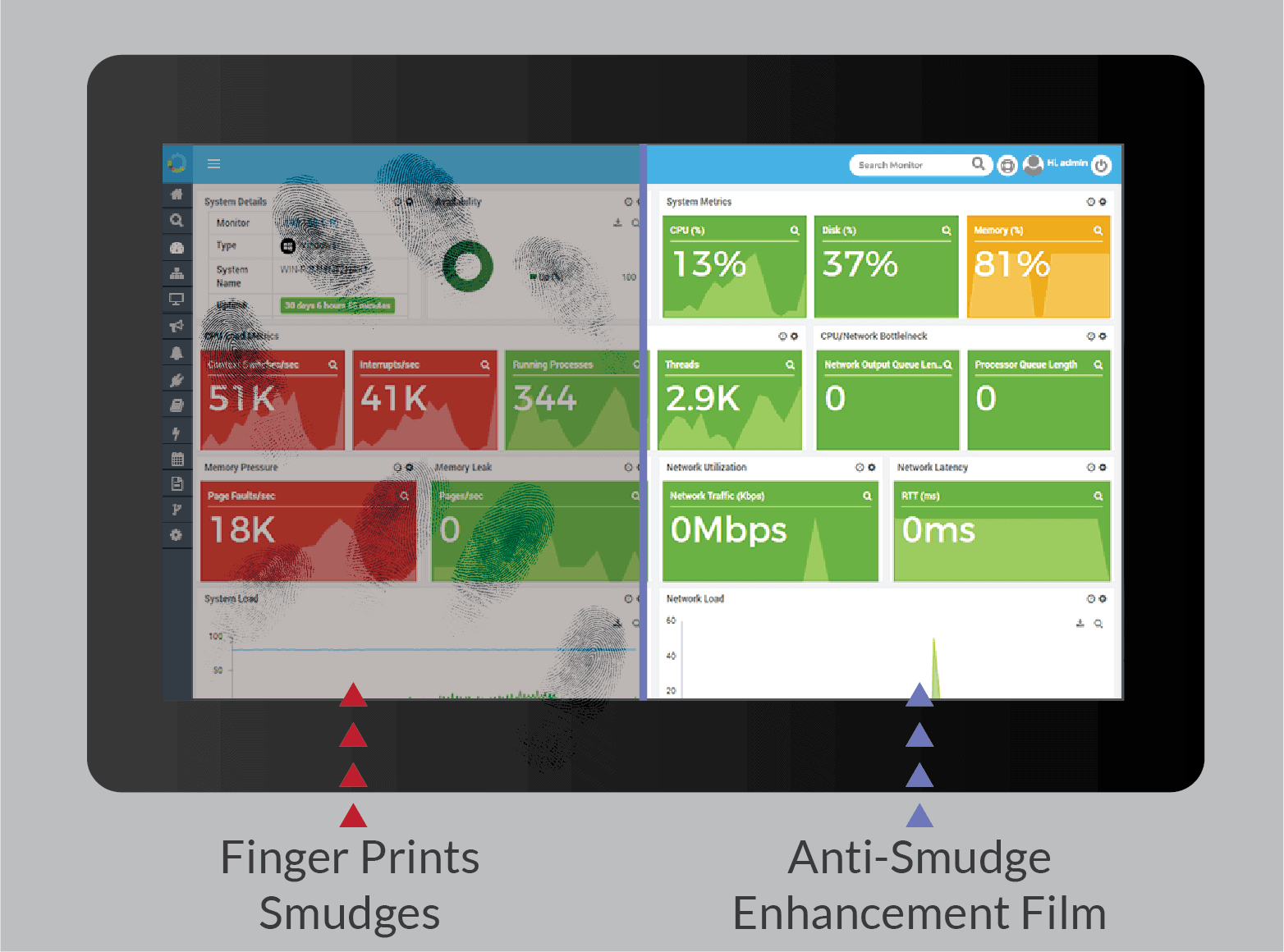
Task: Click the Memory 81% metric tile
Action: (x=1039, y=267)
